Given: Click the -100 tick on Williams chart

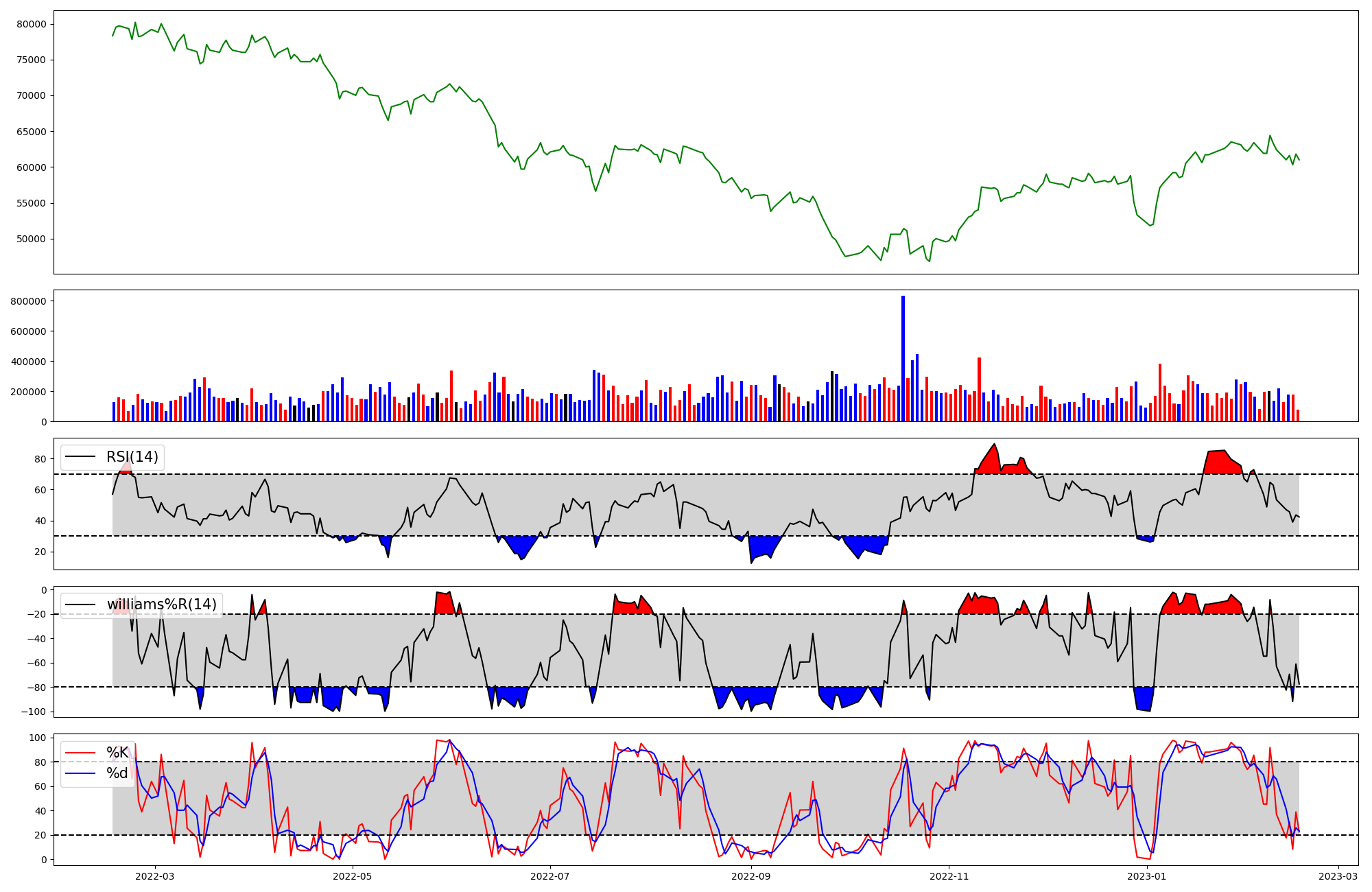Looking at the screenshot, I should pyautogui.click(x=34, y=712).
